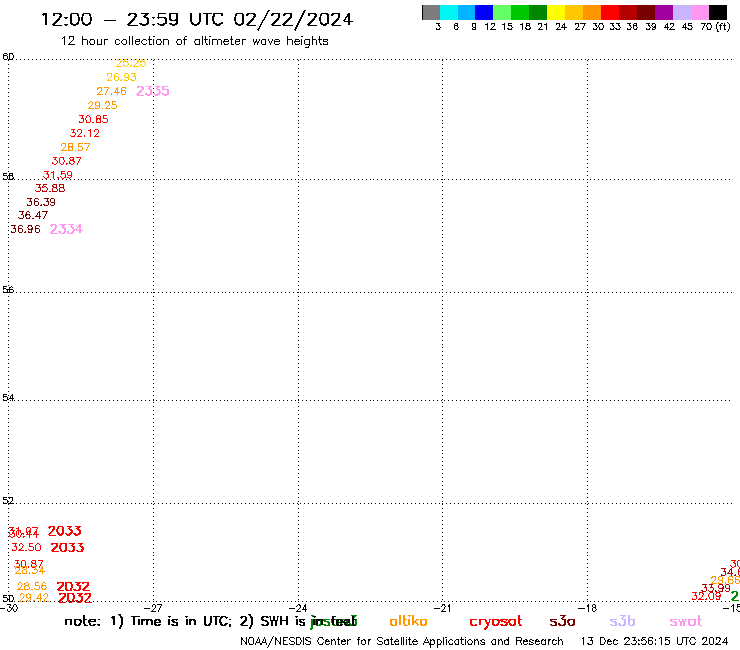The image size is (740, 650).
Task: Click the latitude axis label 52
Action: (8, 501)
